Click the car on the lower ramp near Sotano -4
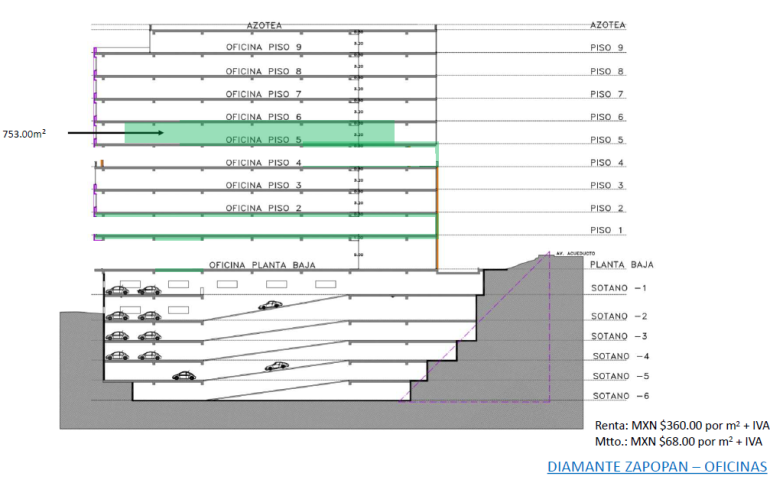The width and height of the screenshot is (770, 483). point(278,366)
